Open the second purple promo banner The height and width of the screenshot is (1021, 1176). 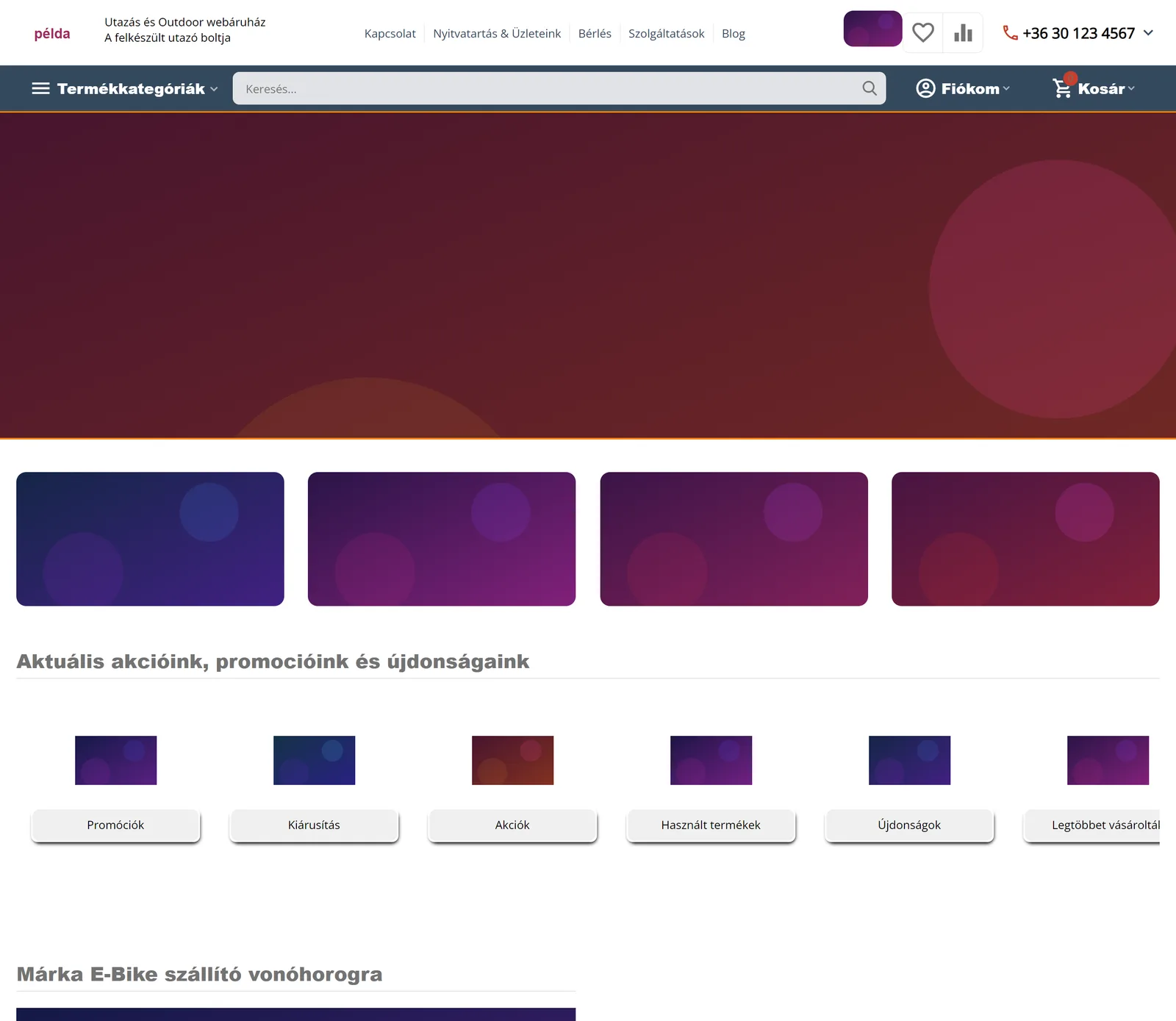point(442,539)
